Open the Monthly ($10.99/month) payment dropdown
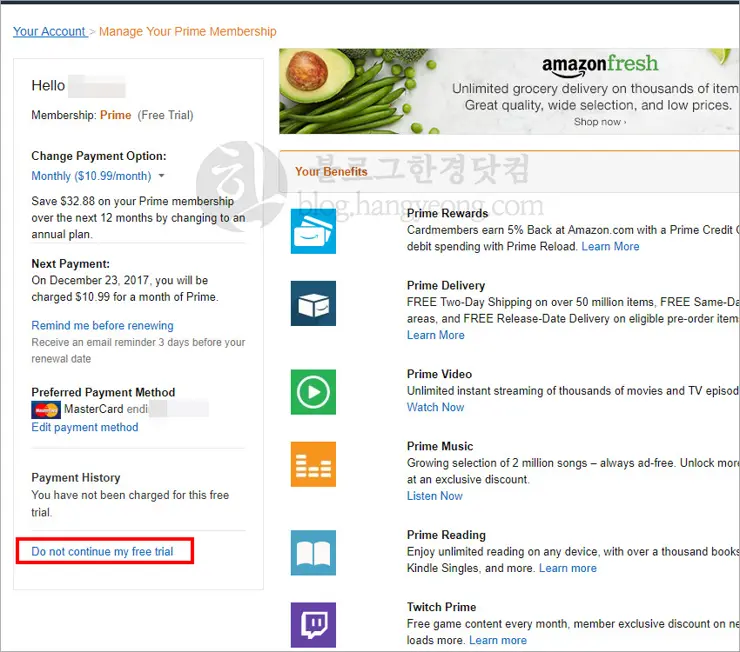Viewport: 740px width, 652px height. pos(98,176)
